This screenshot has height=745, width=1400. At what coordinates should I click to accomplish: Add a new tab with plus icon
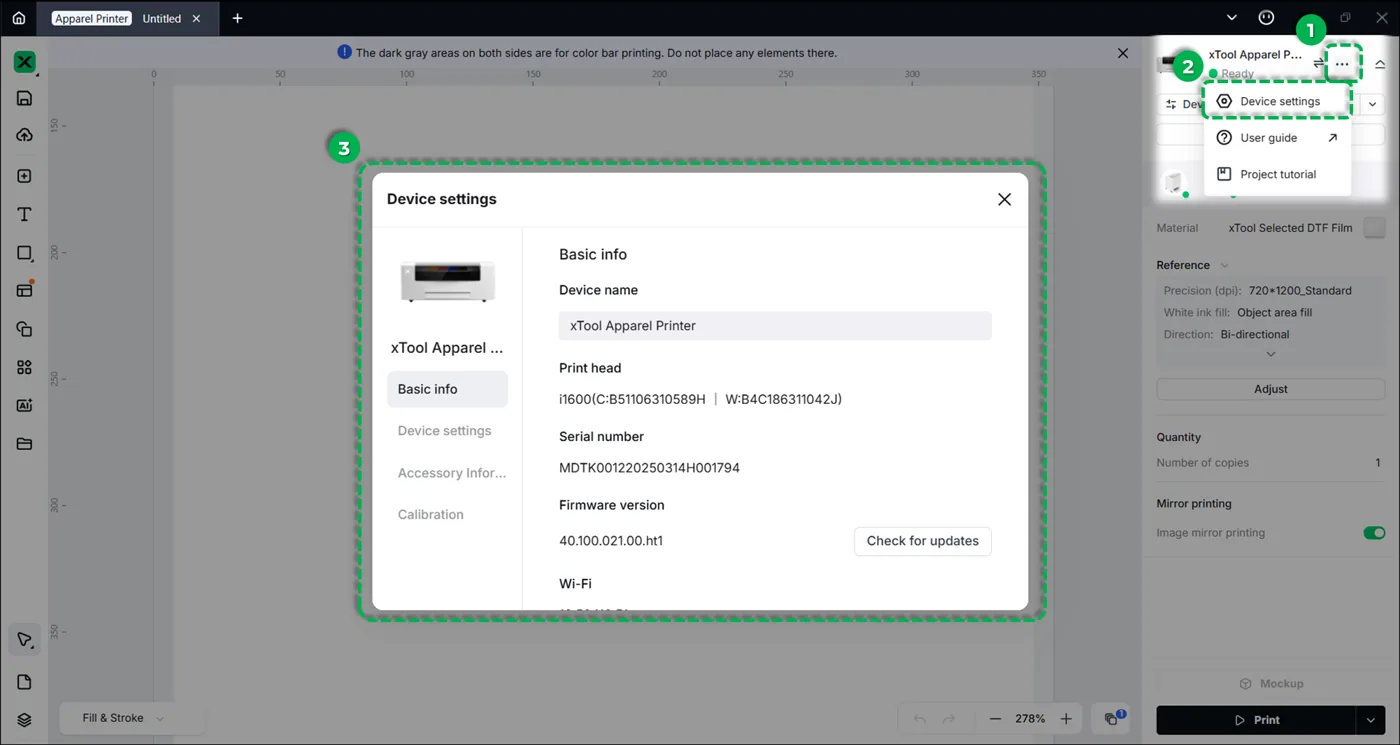coord(237,18)
